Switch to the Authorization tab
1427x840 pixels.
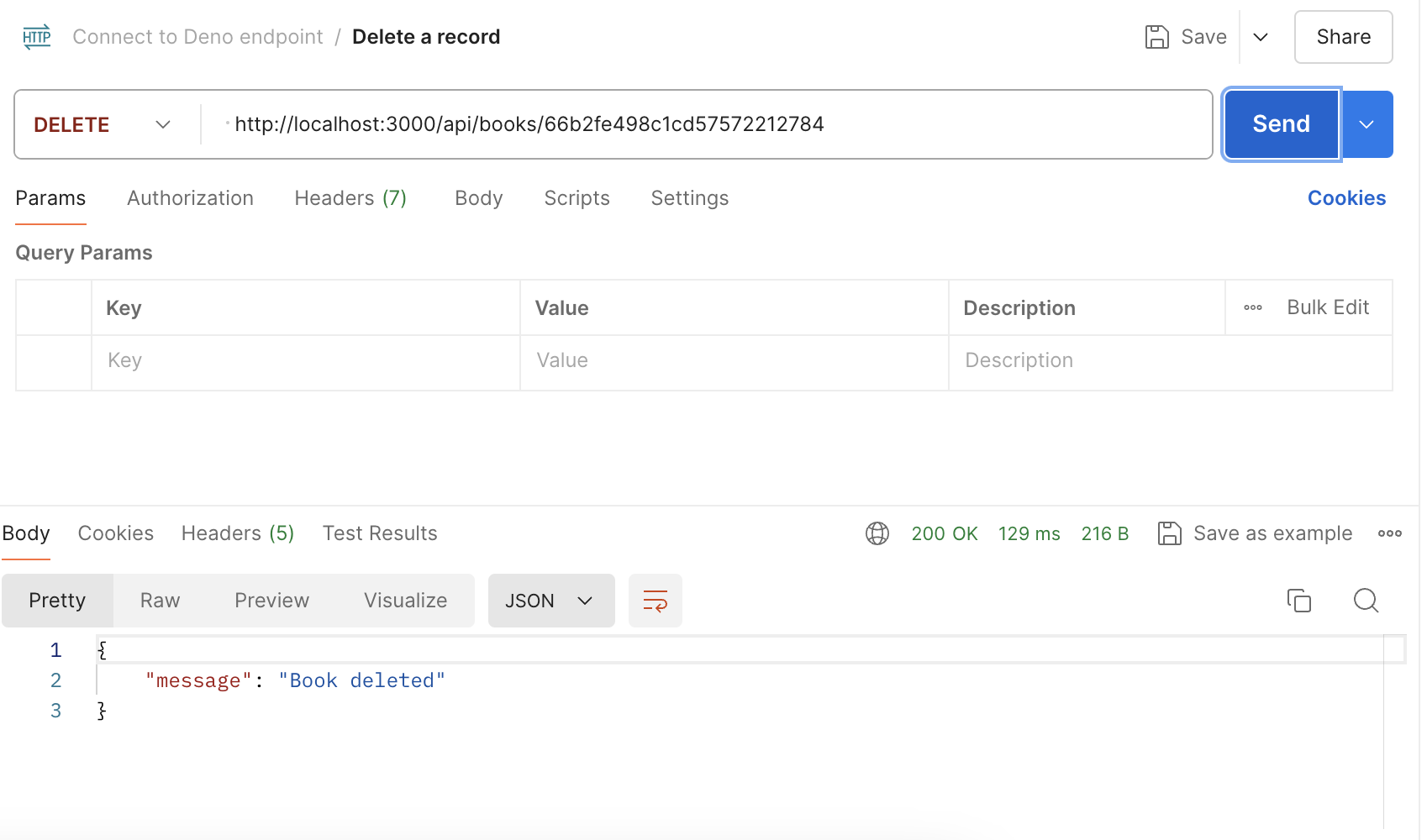point(190,198)
